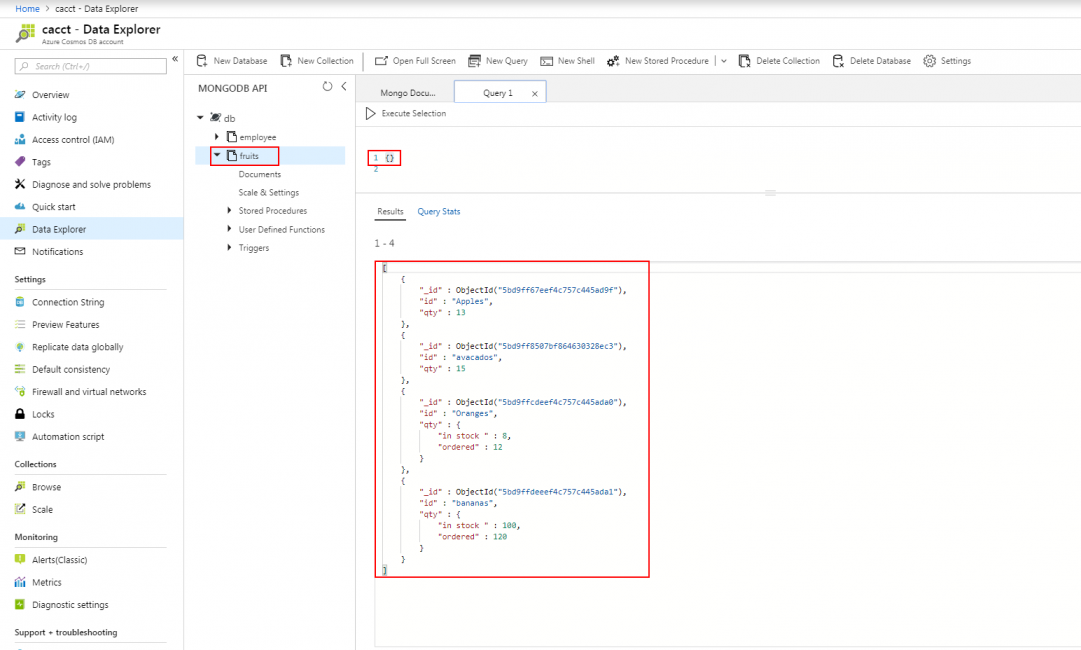Go to the Home breadcrumb
The height and width of the screenshot is (650, 1081).
[x=28, y=8]
